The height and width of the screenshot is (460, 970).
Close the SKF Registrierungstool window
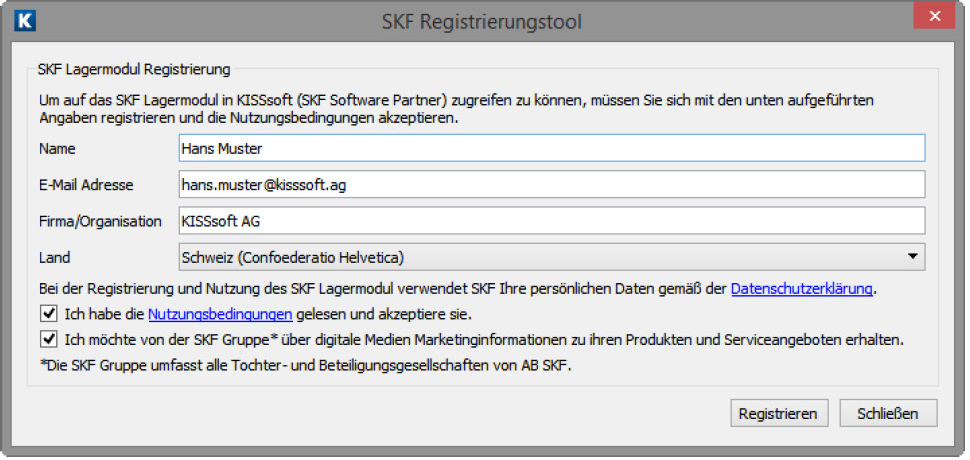pos(933,18)
